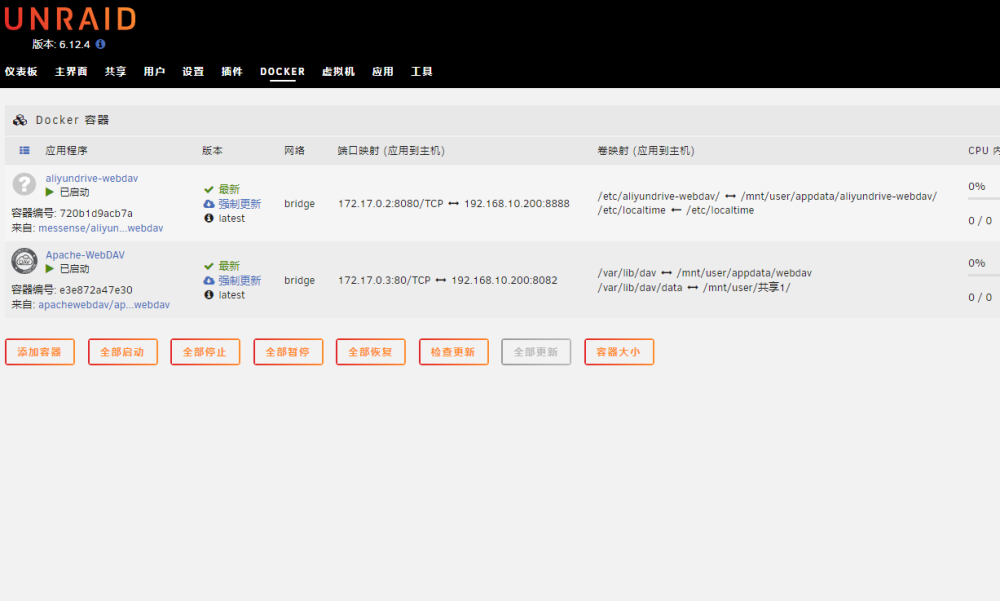This screenshot has height=601, width=1000.
Task: Click green started icon for aliyundrive-webdav
Action: tap(50, 192)
